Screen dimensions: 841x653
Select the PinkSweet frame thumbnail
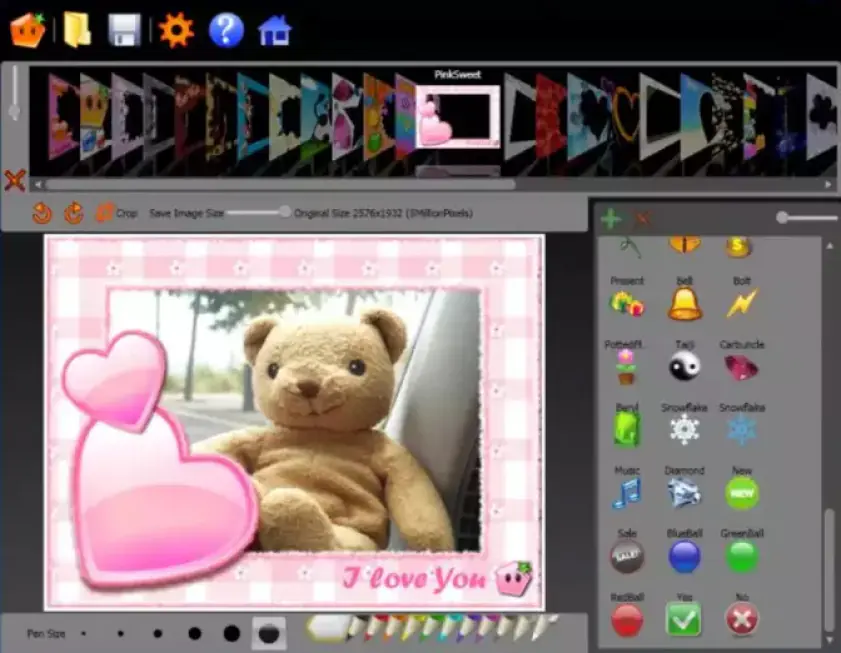pos(457,118)
